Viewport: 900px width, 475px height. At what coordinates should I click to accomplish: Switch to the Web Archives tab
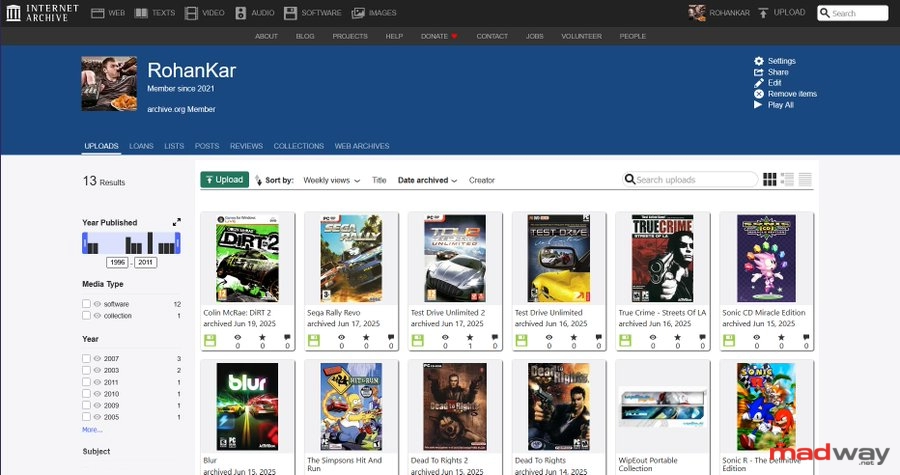(362, 146)
